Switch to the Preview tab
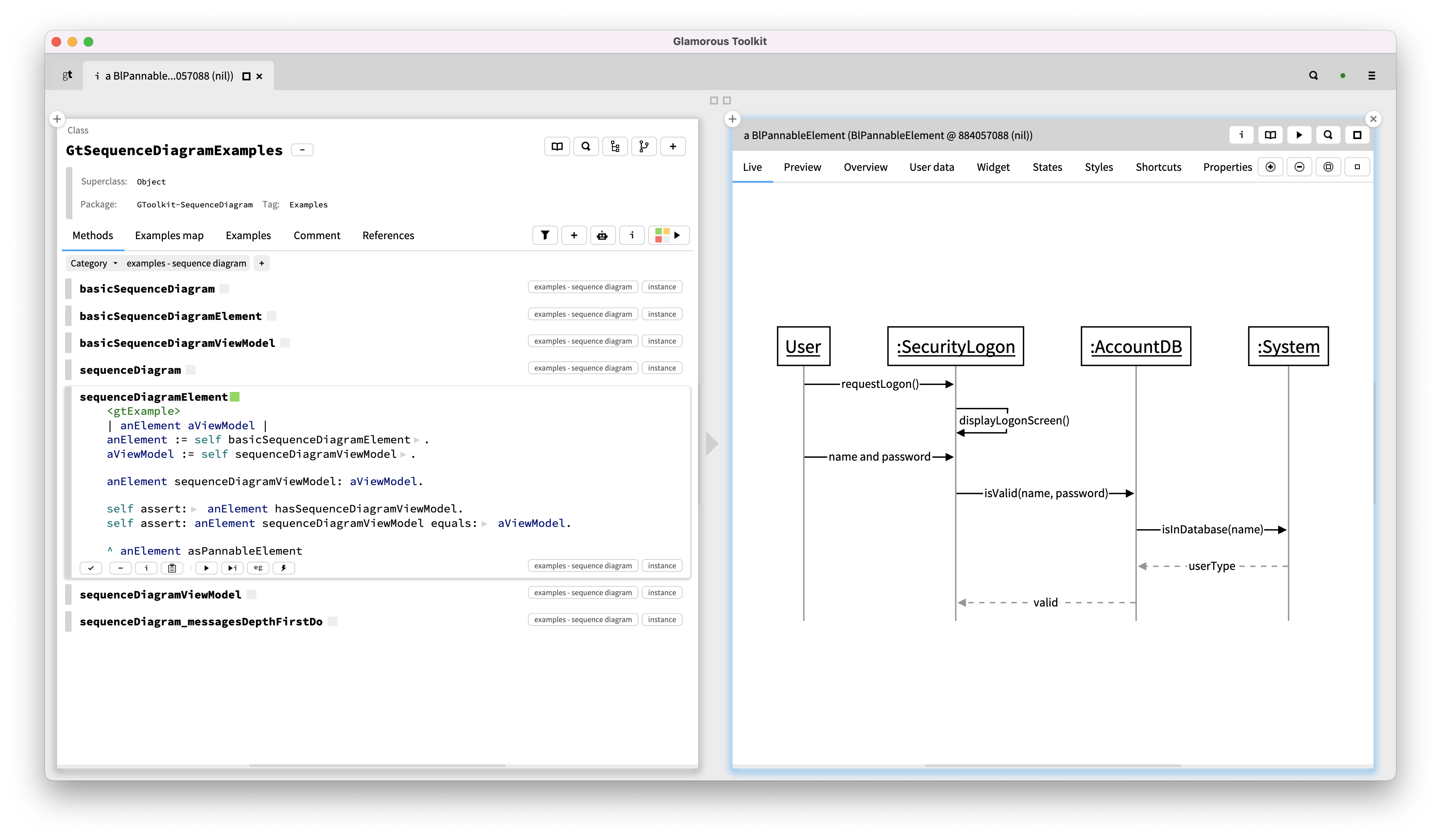 coord(802,167)
